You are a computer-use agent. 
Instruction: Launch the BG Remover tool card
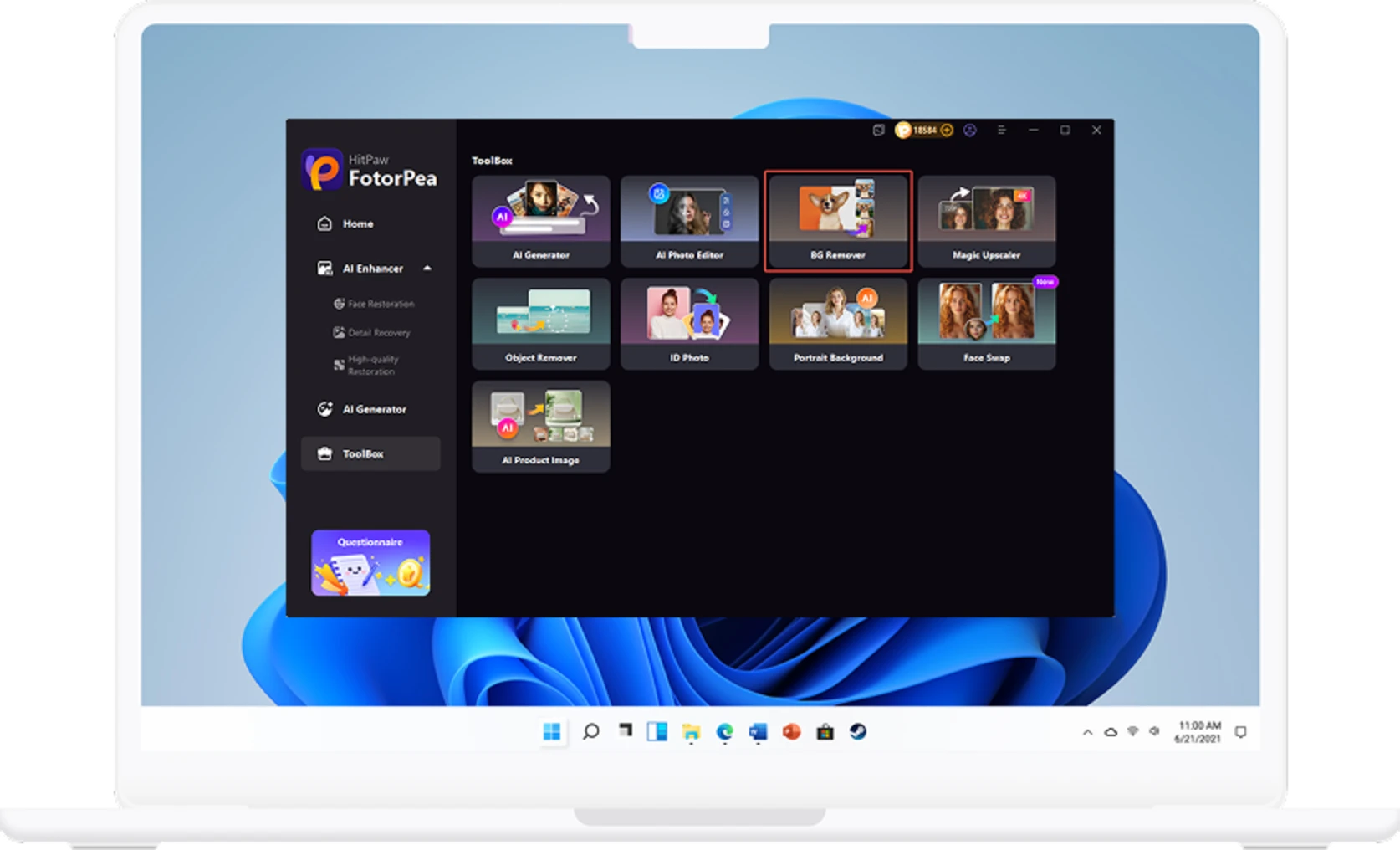pyautogui.click(x=838, y=221)
